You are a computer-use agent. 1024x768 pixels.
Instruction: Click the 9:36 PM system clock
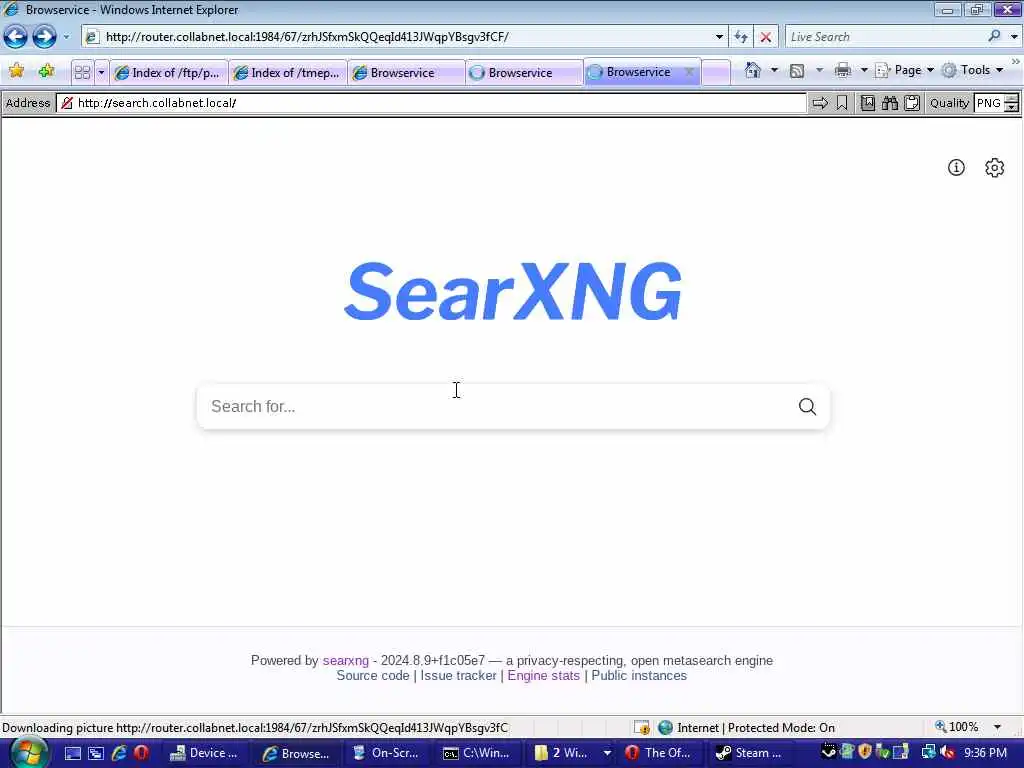985,753
